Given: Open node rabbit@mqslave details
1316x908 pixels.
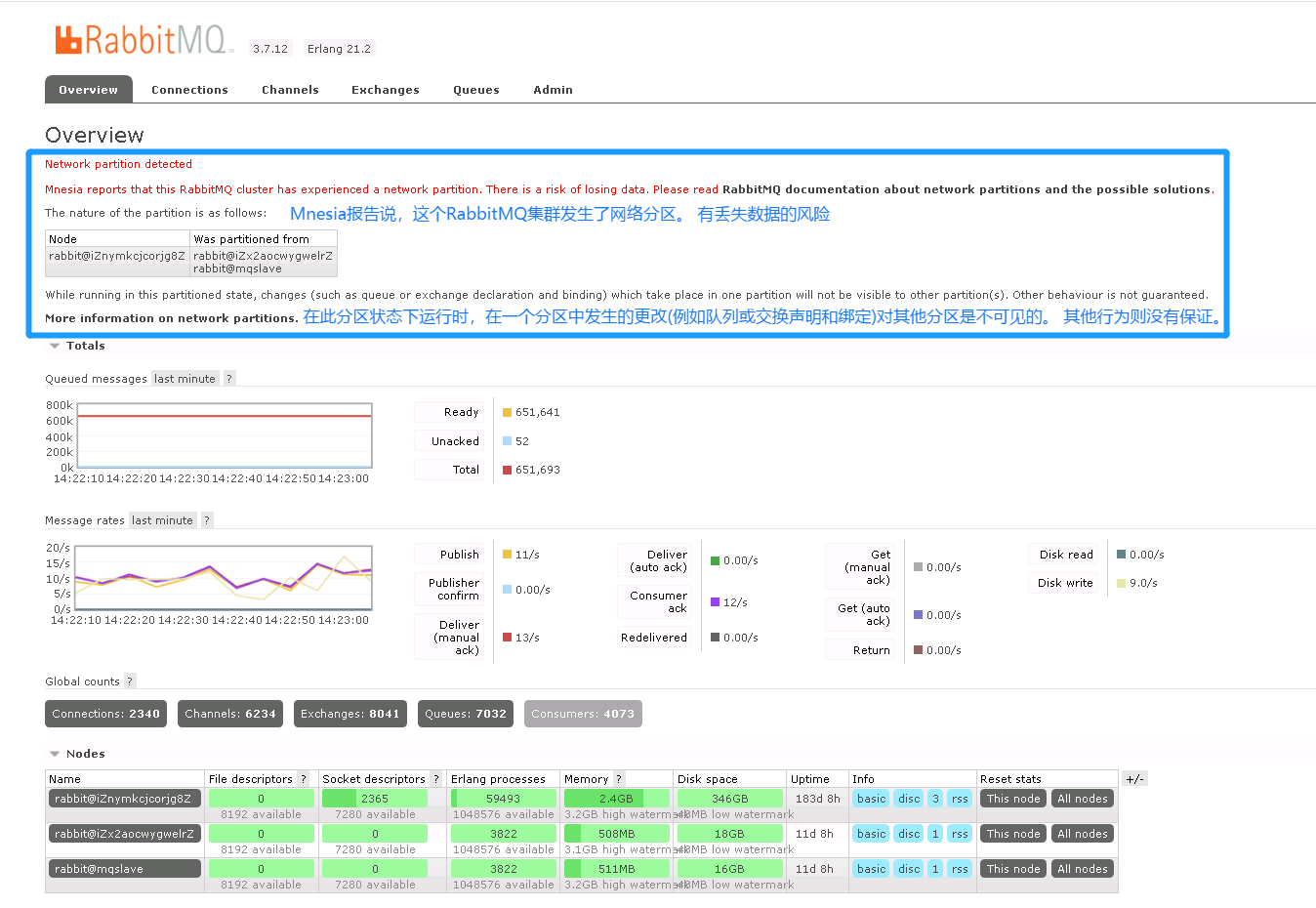Looking at the screenshot, I should click(125, 869).
